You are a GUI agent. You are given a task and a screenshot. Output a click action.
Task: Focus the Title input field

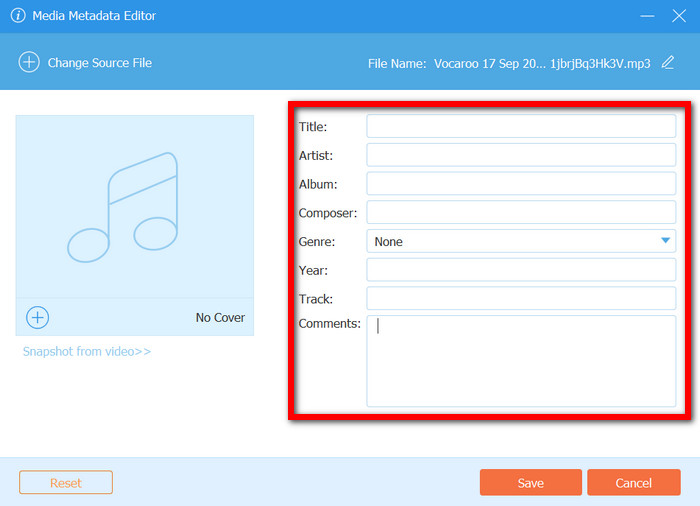[521, 126]
